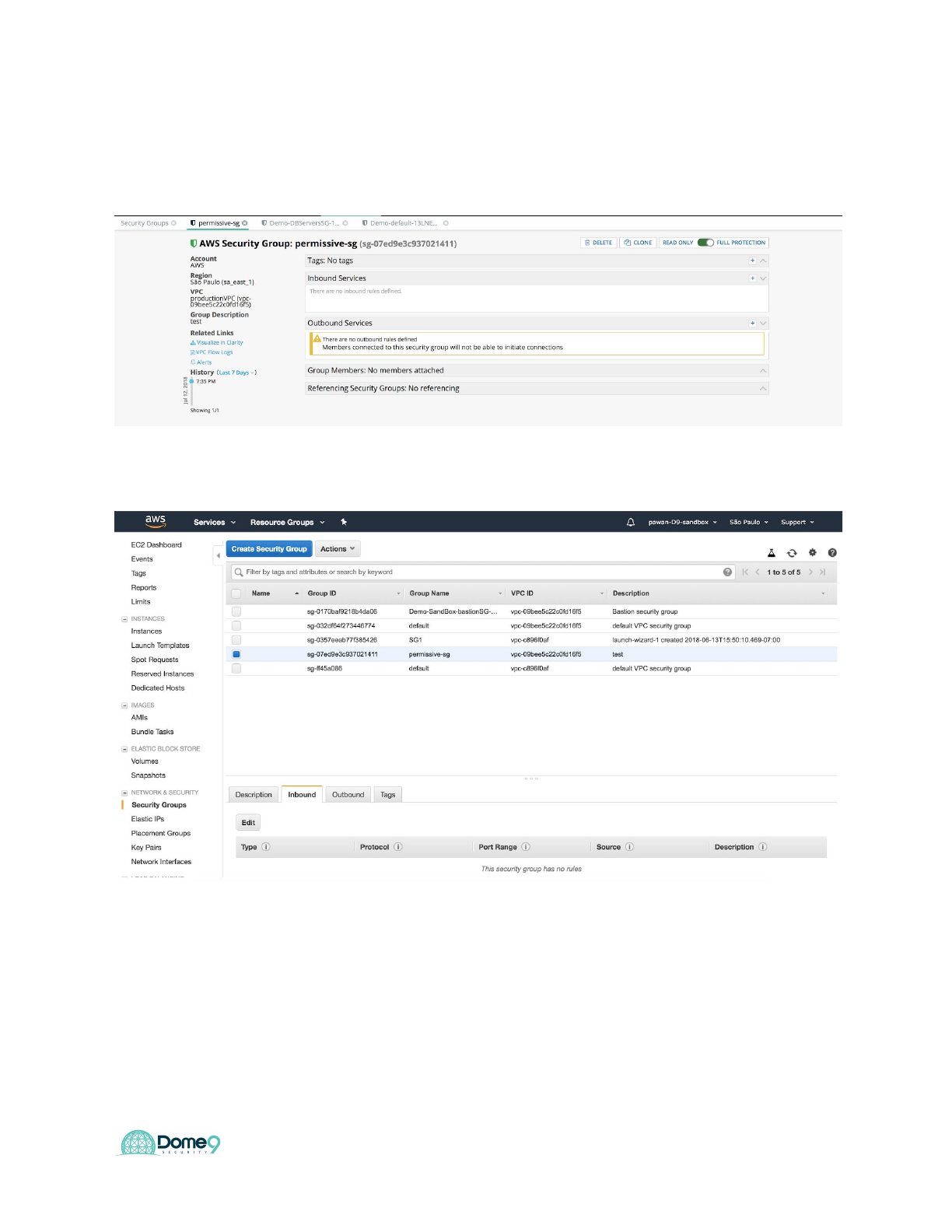Check the sg-ff45a086 row checkbox
This screenshot has width=952, height=1232.
(x=236, y=668)
